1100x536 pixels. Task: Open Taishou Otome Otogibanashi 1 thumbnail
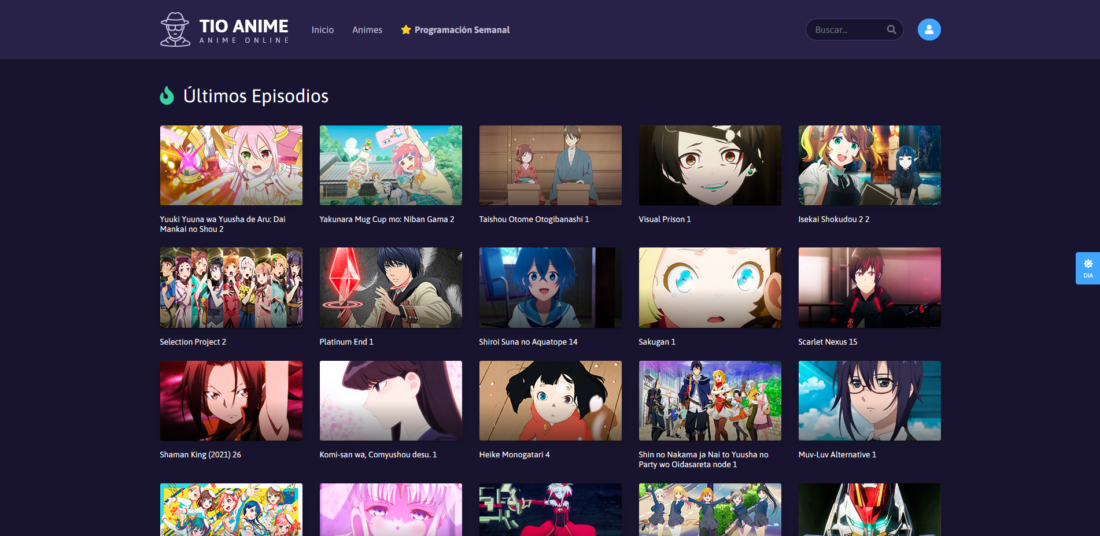[551, 166]
